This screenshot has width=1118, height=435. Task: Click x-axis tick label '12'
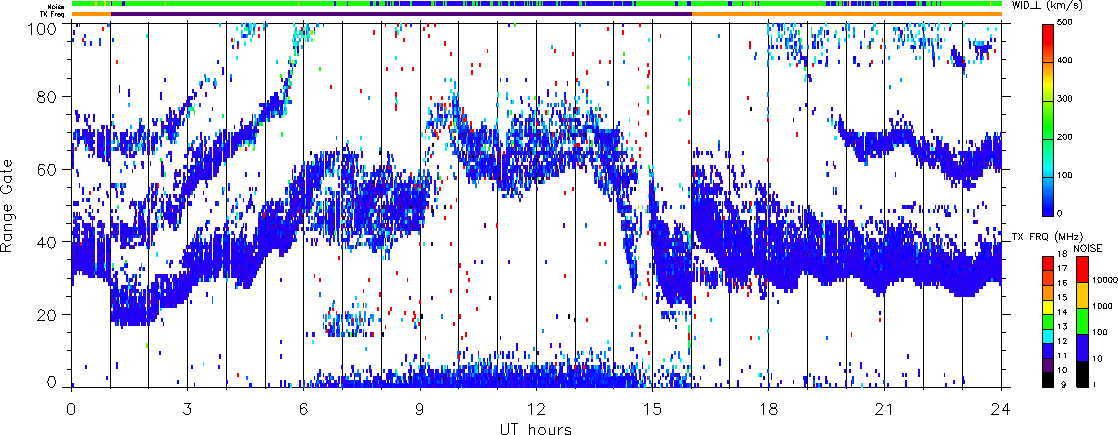536,409
